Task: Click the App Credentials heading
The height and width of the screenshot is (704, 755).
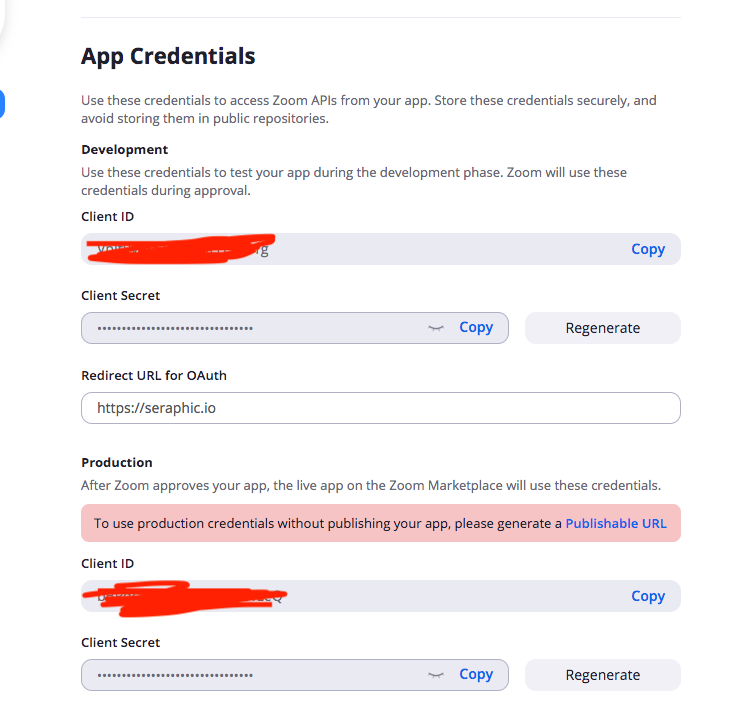Action: 168,56
